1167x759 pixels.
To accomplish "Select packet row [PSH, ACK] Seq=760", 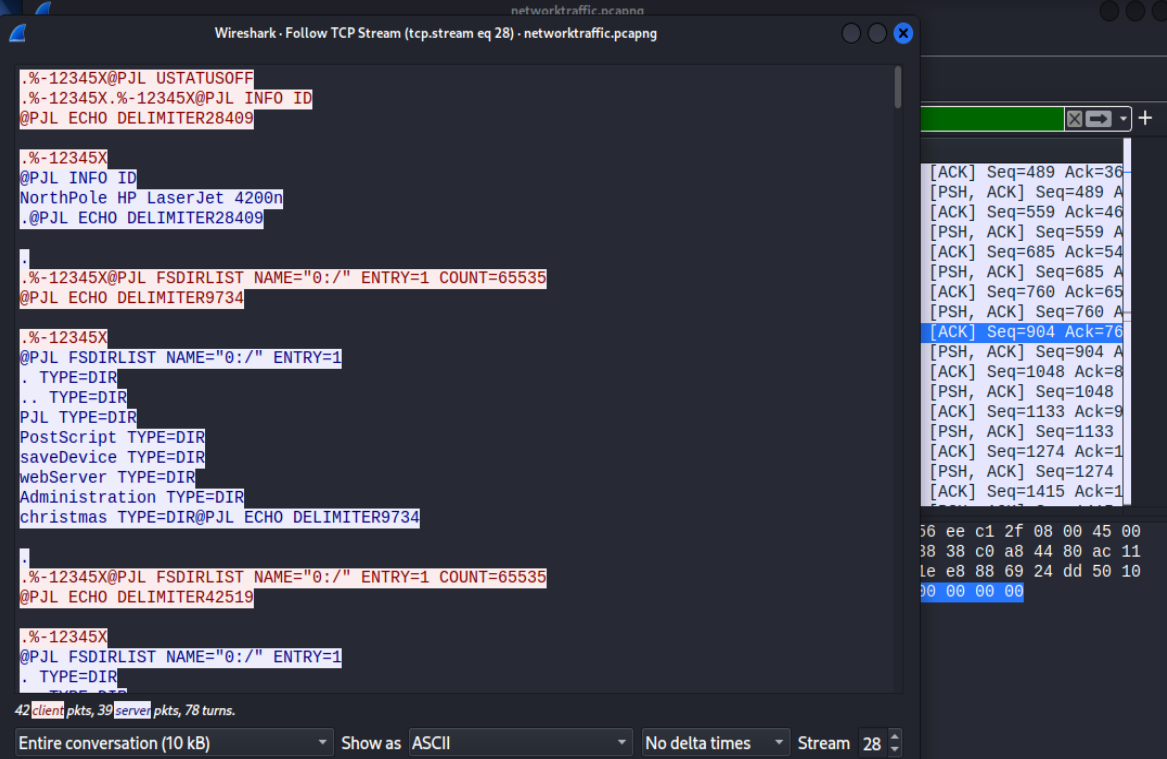I will pyautogui.click(x=1022, y=313).
